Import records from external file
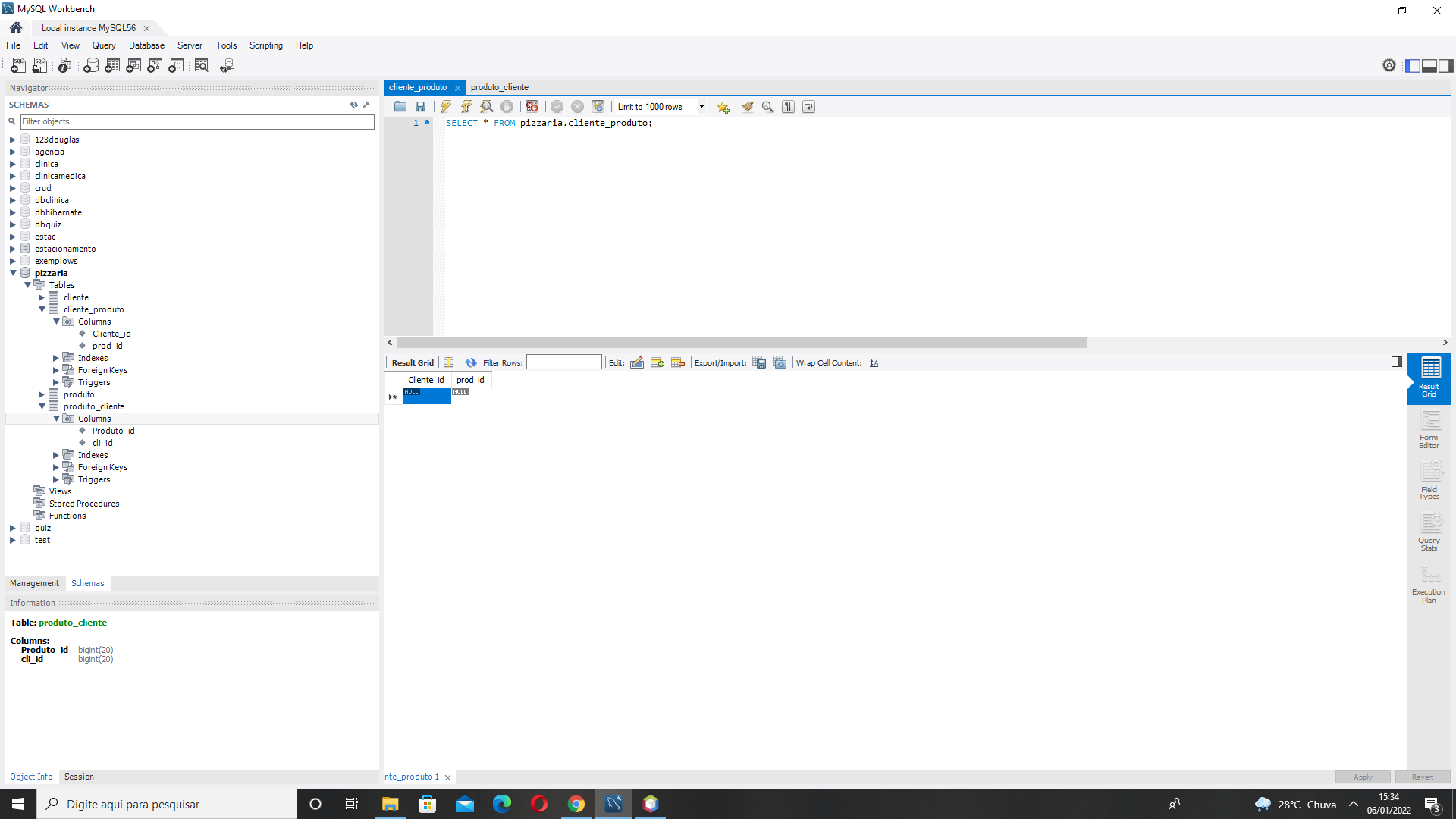The image size is (1456, 819). click(x=780, y=362)
